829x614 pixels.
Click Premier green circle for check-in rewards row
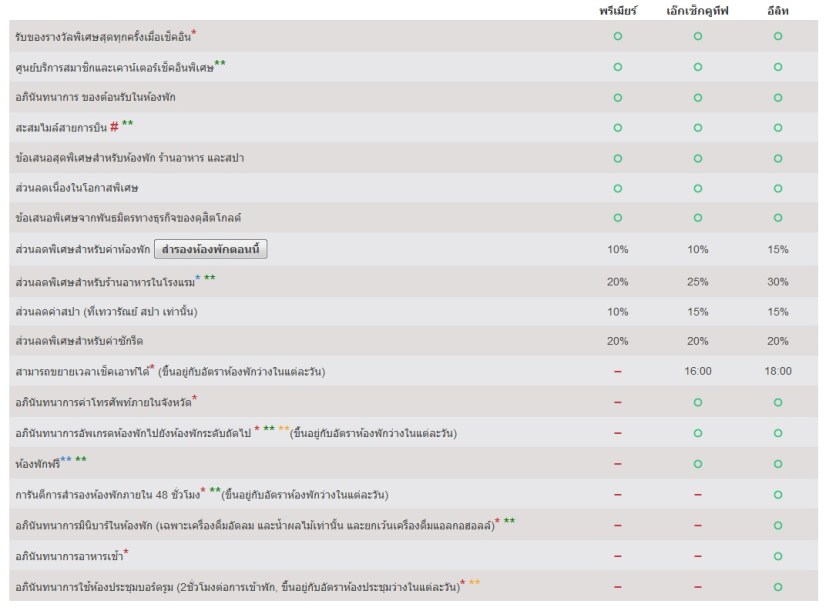pyautogui.click(x=617, y=36)
